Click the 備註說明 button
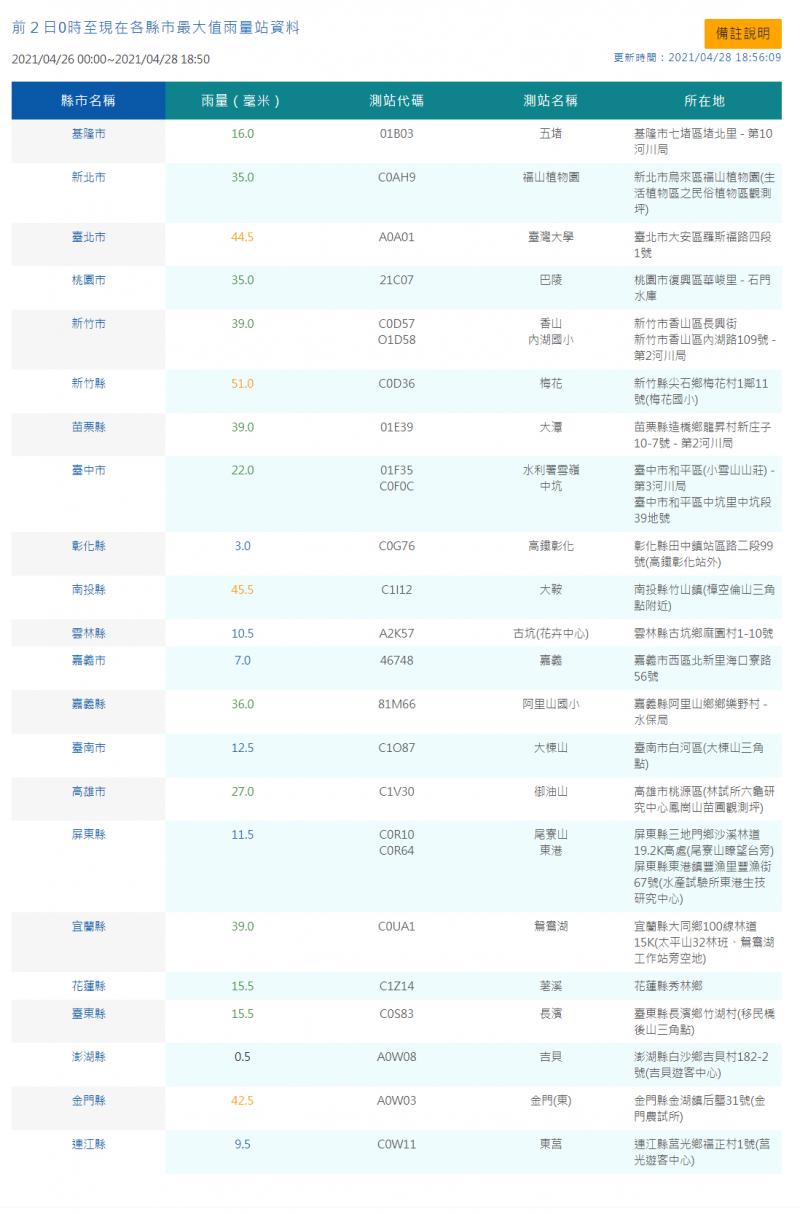The width and height of the screenshot is (800, 1214). (x=743, y=33)
